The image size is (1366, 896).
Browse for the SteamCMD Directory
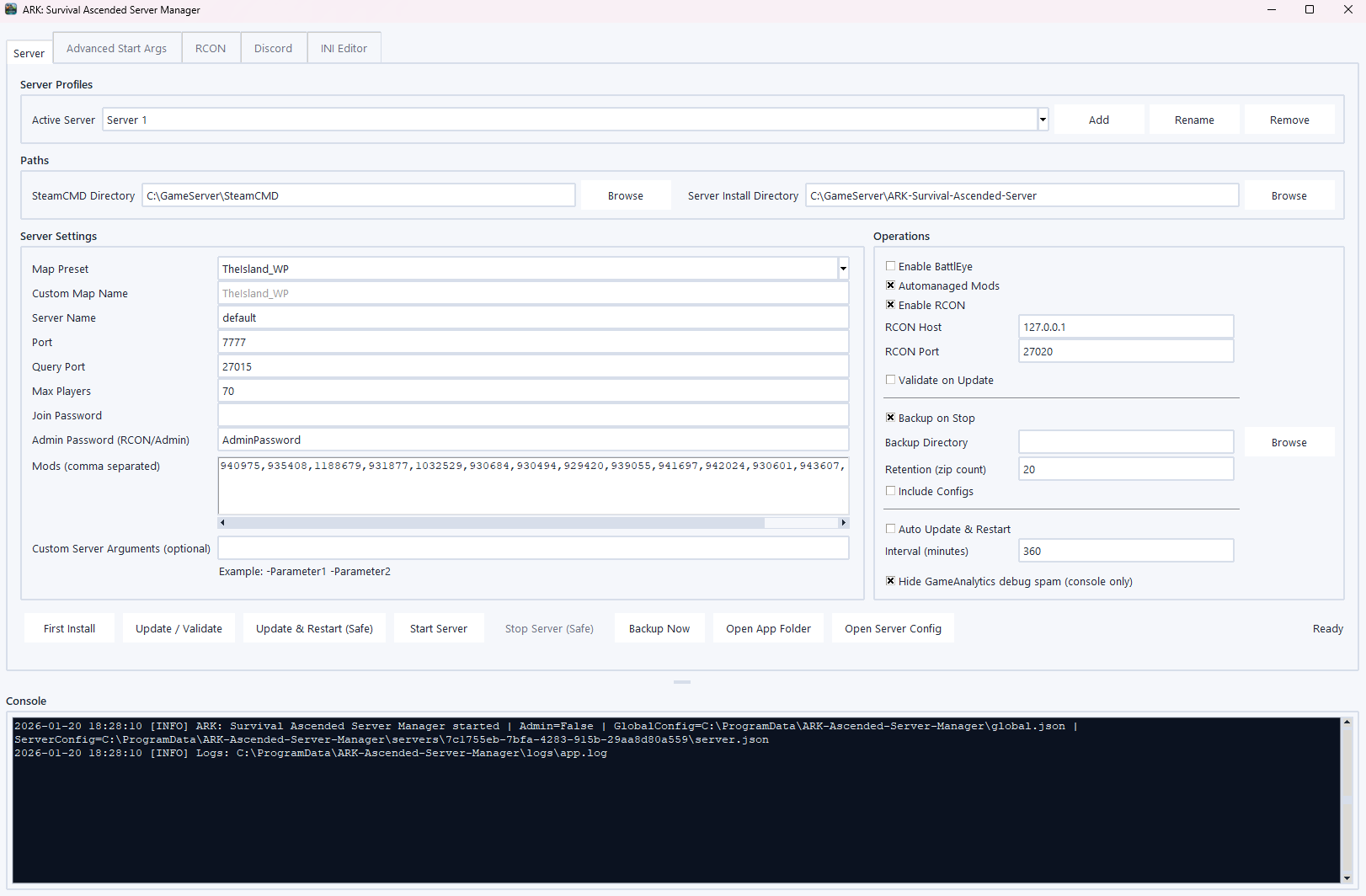(625, 195)
